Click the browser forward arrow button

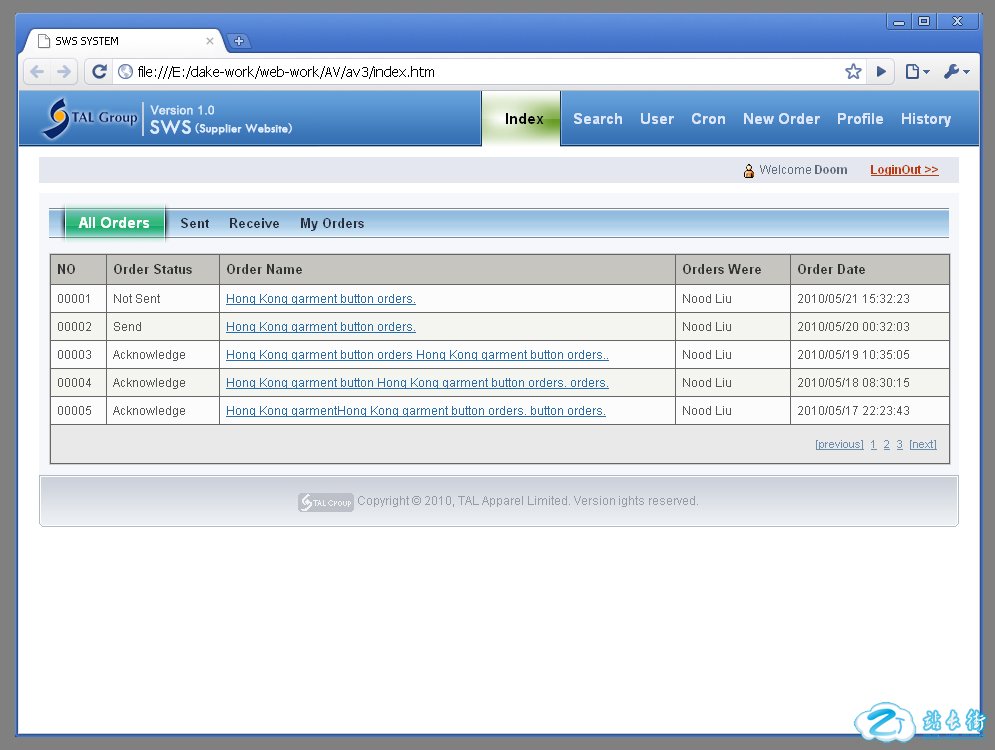(x=64, y=72)
